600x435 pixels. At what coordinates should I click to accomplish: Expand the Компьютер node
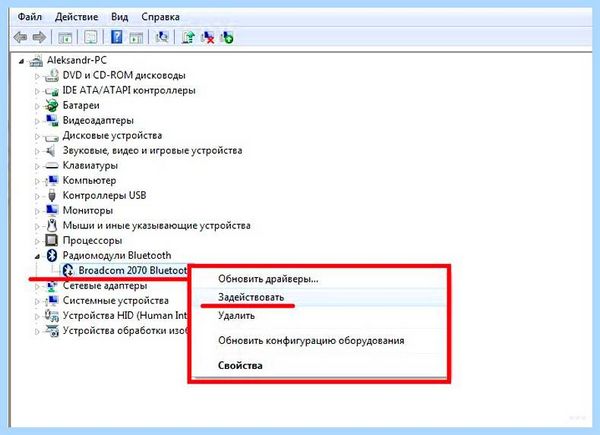click(37, 181)
